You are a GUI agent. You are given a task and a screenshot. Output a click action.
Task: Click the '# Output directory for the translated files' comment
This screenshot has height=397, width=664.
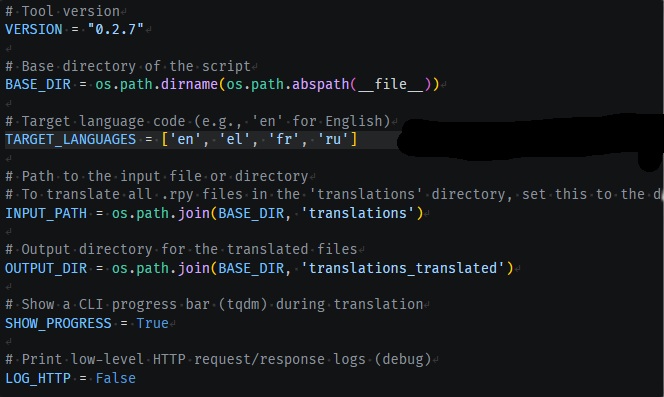click(181, 250)
